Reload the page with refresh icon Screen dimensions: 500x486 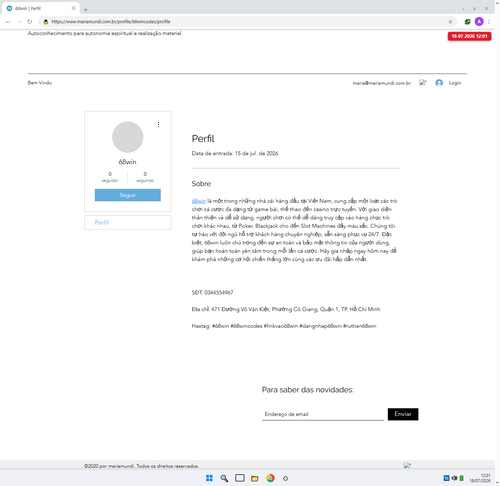[30, 22]
